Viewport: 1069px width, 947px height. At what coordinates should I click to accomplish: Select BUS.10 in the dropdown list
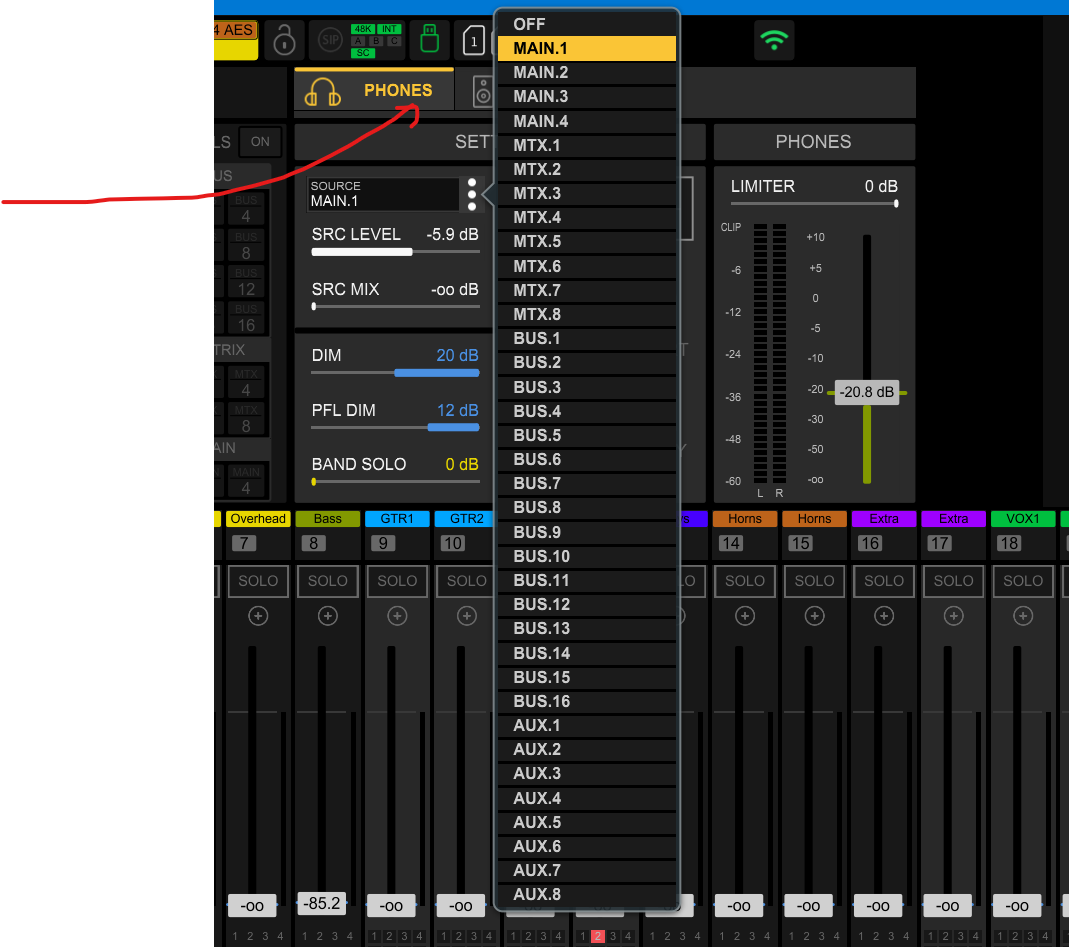(x=587, y=556)
